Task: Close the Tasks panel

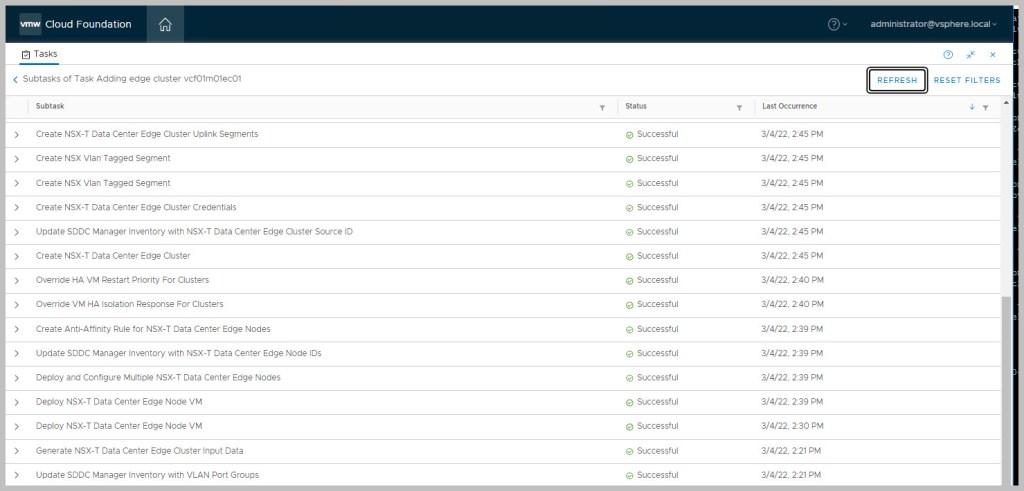Action: (x=993, y=55)
